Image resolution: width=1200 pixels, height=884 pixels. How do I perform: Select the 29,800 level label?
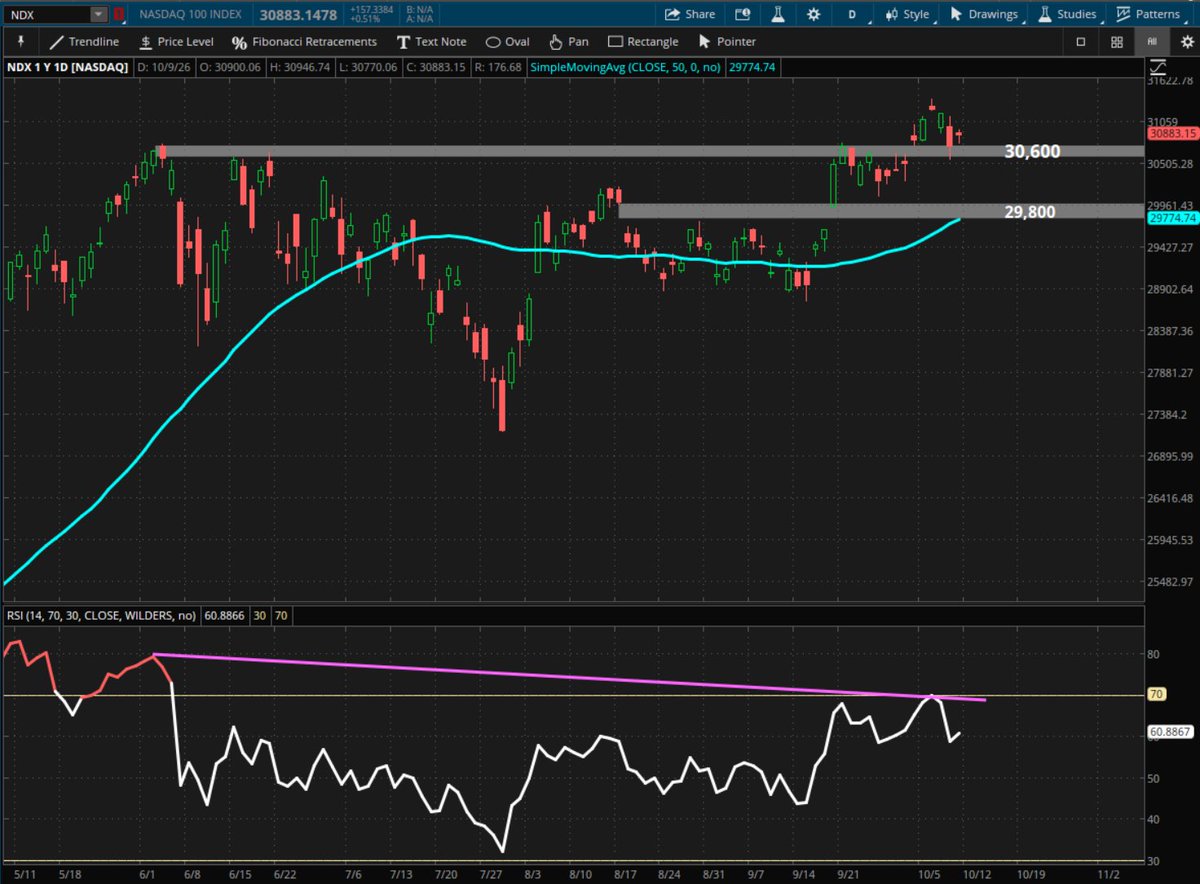coord(1028,211)
